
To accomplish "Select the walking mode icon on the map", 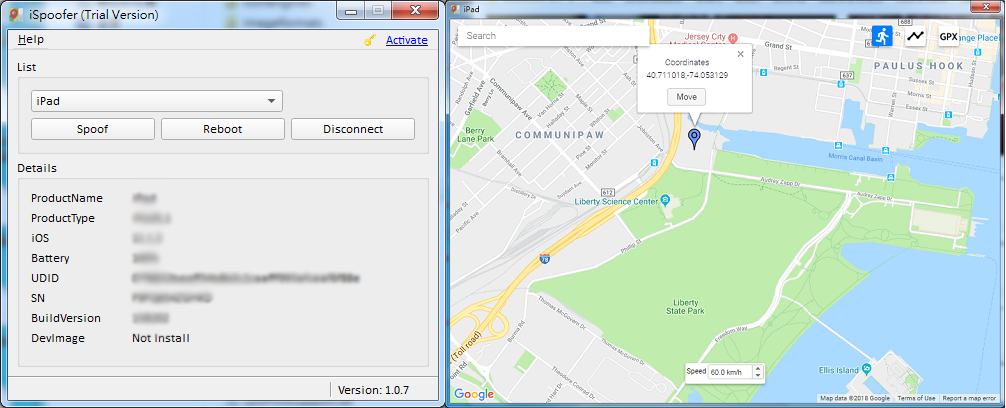I will (882, 36).
